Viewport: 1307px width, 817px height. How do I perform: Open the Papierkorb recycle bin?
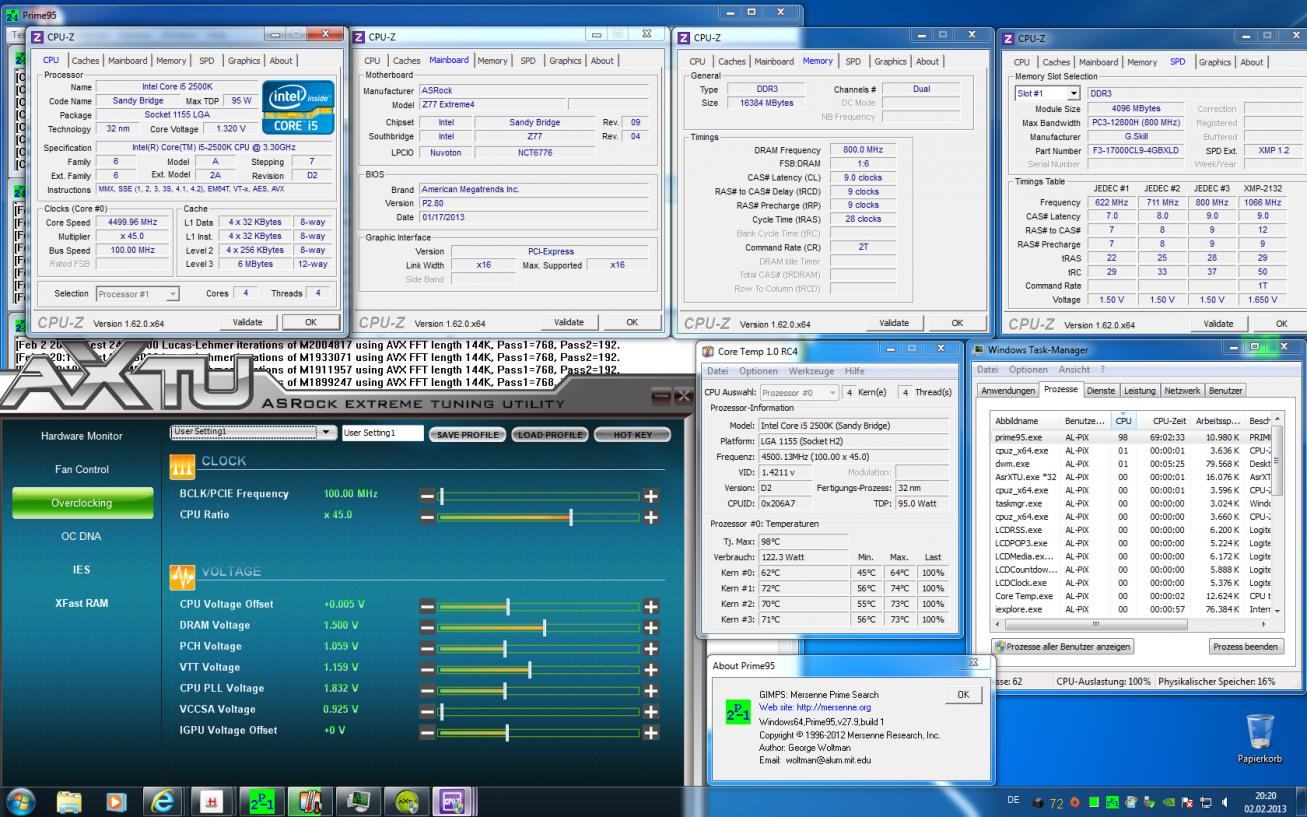(1258, 740)
